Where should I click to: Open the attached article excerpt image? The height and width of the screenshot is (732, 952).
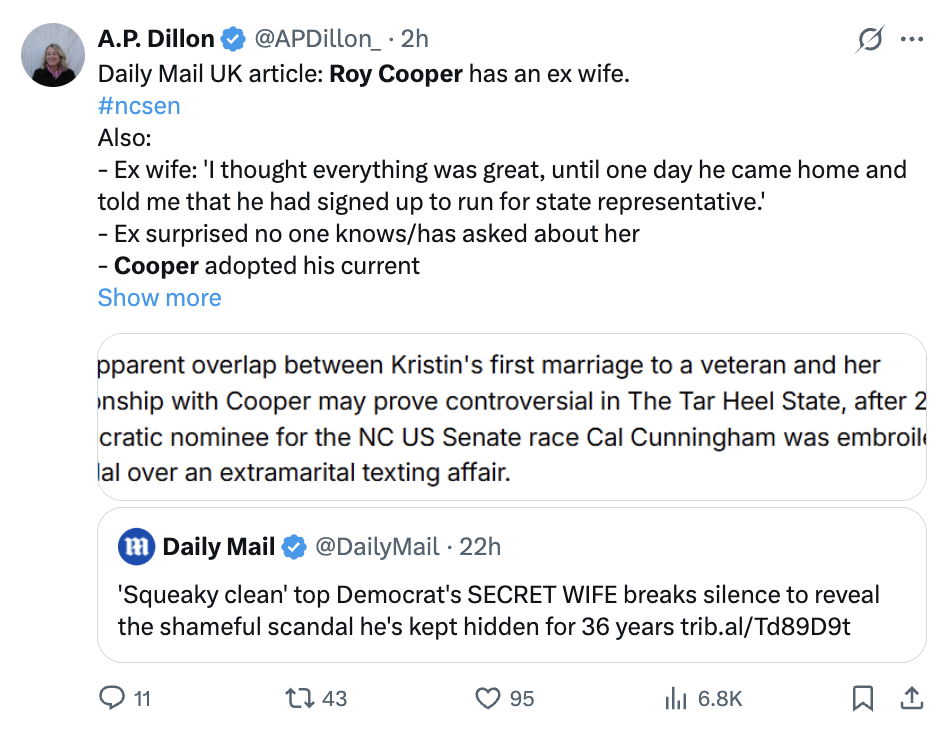point(511,417)
